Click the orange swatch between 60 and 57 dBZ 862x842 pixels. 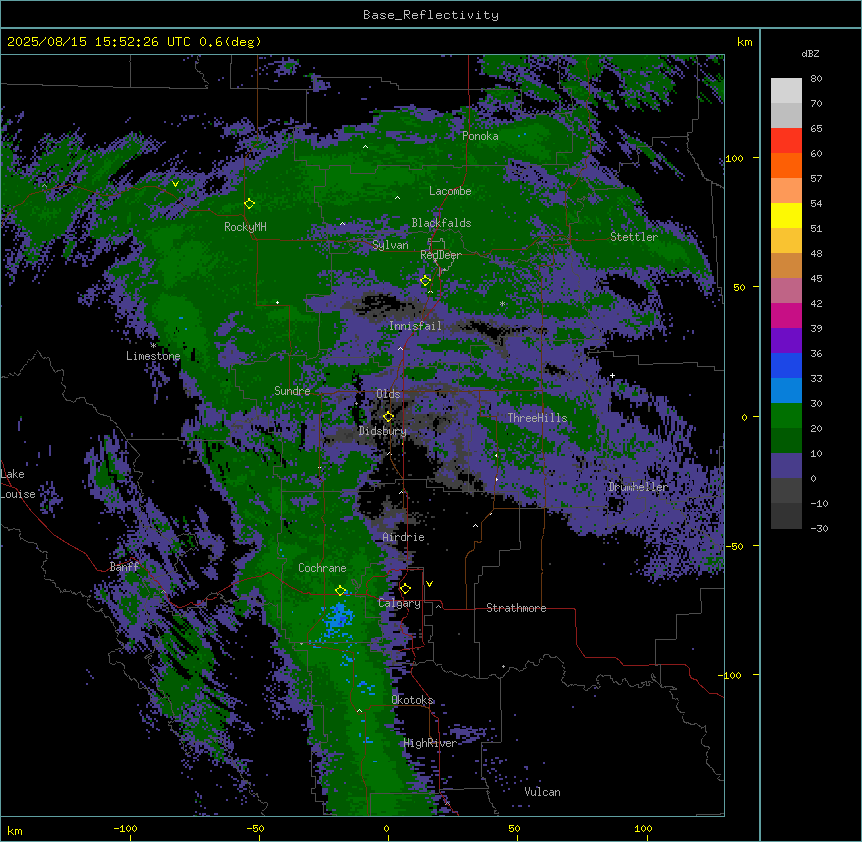coord(786,166)
